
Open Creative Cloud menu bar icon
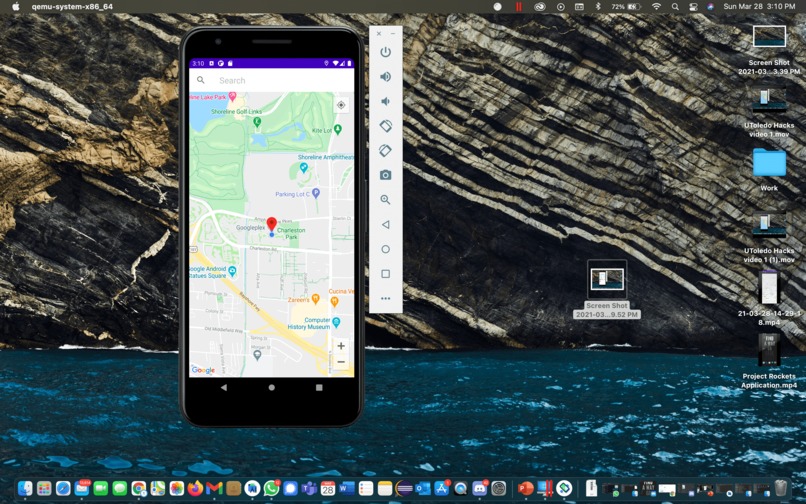[x=539, y=7]
